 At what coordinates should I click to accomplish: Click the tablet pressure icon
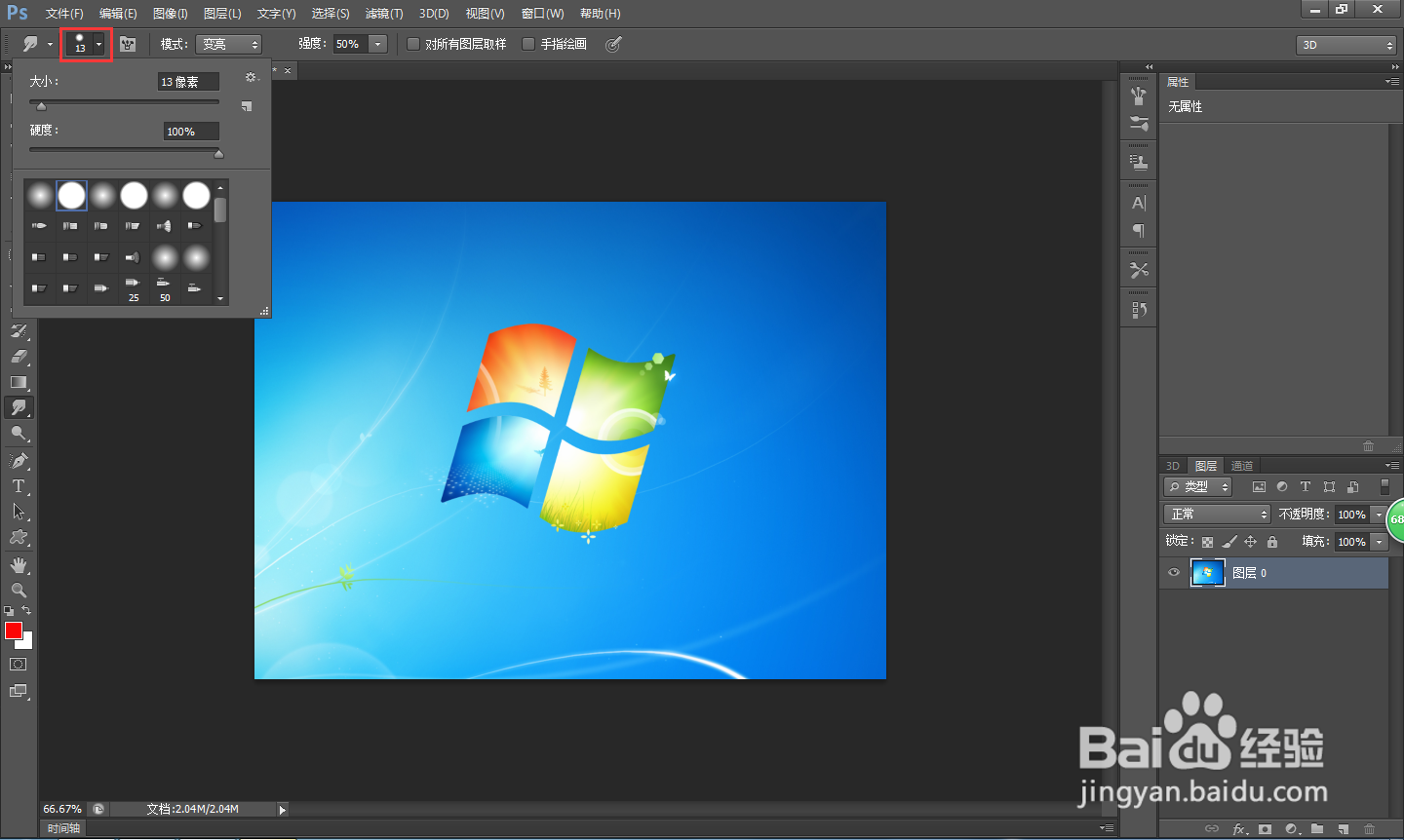point(613,44)
